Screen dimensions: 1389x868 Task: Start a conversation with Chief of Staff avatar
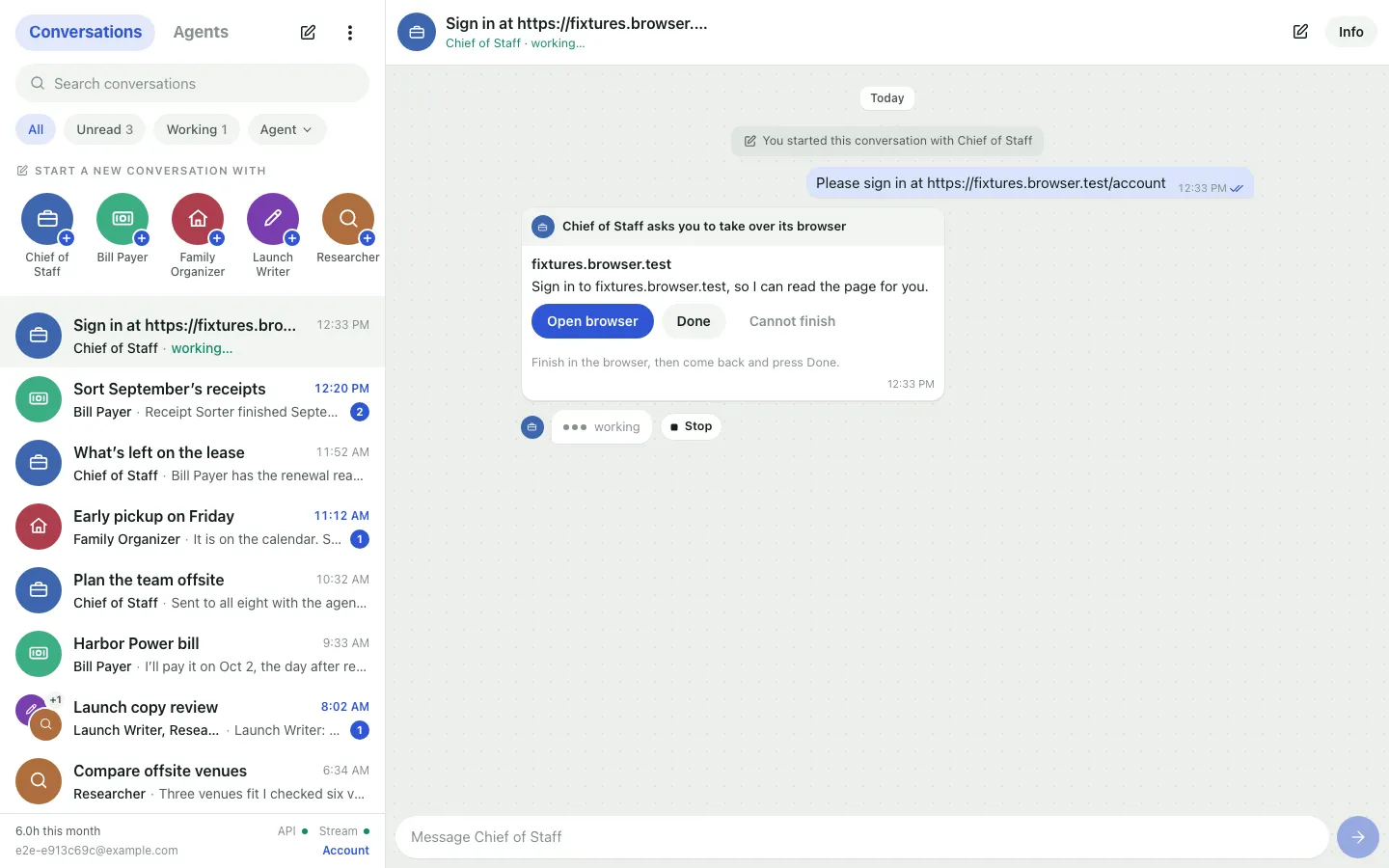(x=47, y=219)
